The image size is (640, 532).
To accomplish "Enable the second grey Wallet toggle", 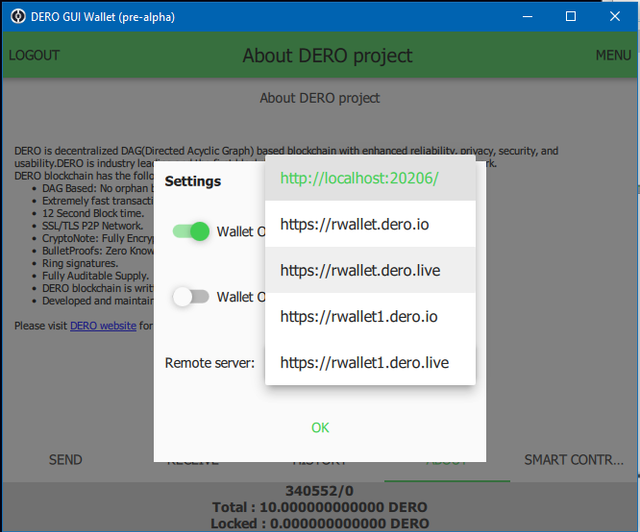I will click(x=191, y=296).
